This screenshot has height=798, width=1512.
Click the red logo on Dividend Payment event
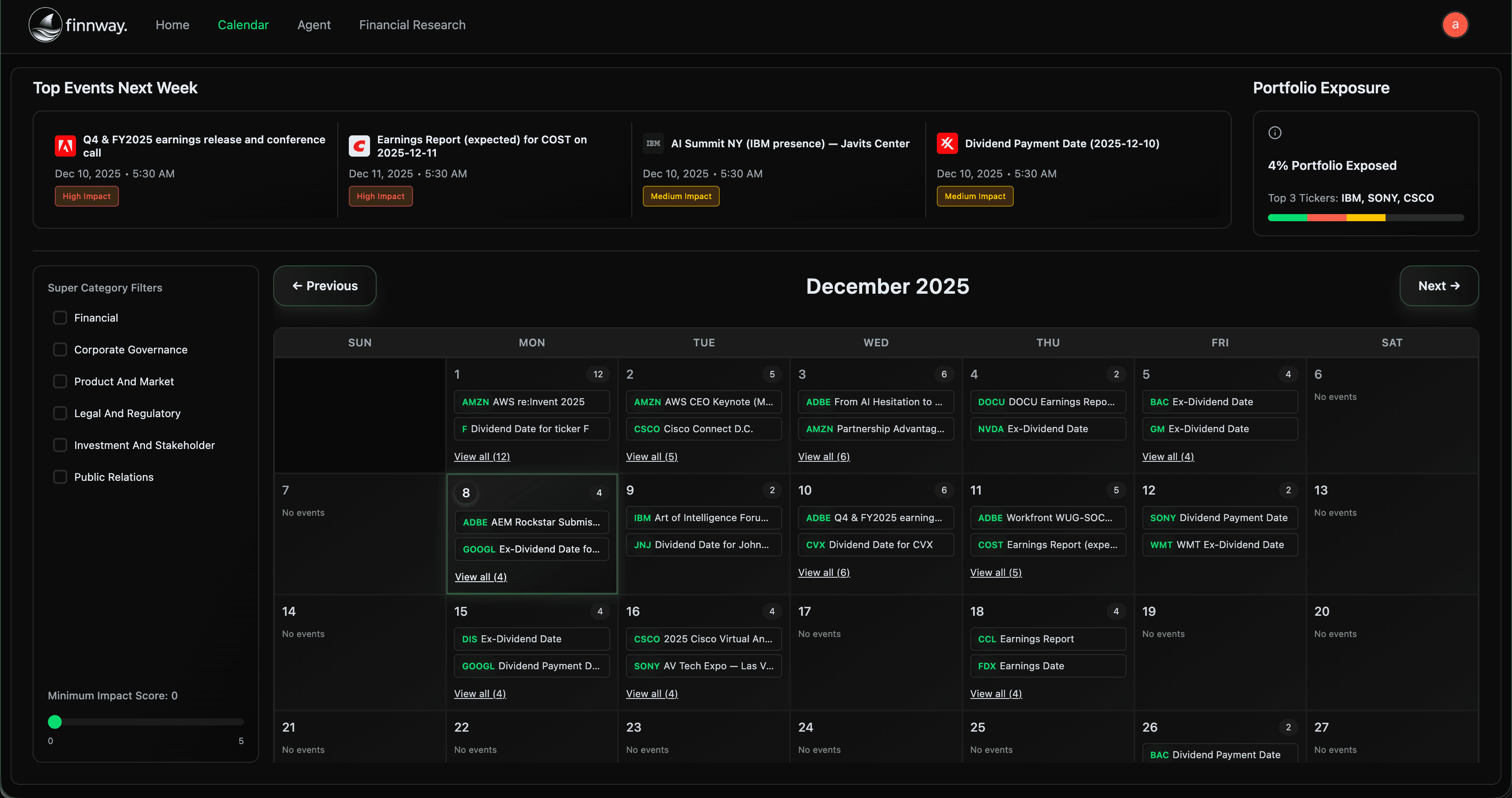coord(947,143)
